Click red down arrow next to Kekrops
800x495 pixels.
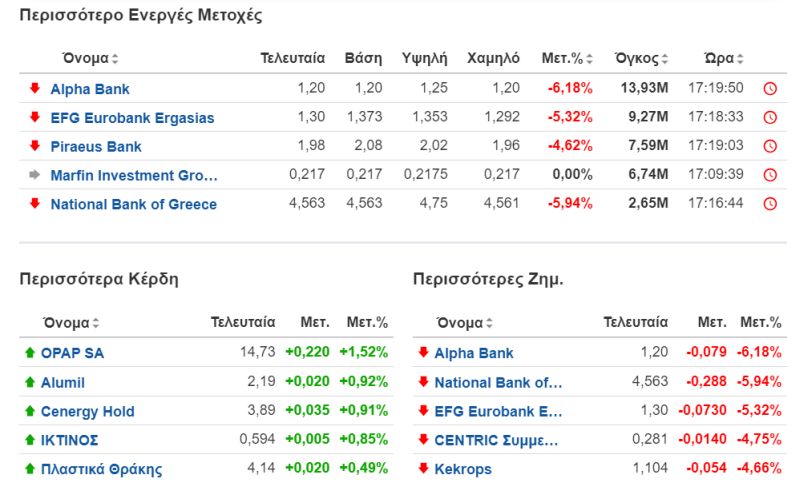click(x=423, y=468)
